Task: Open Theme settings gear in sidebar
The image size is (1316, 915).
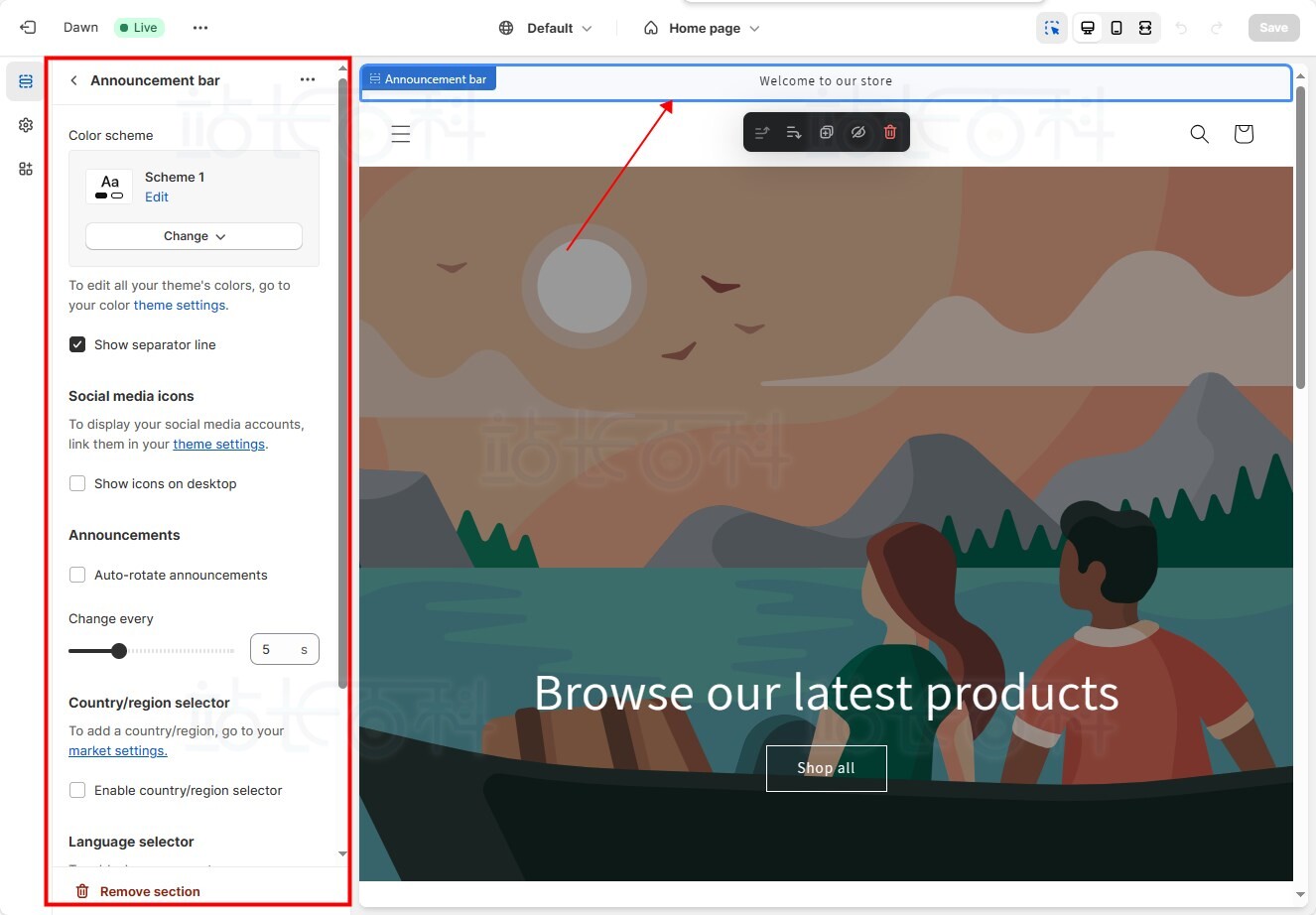Action: [26, 125]
